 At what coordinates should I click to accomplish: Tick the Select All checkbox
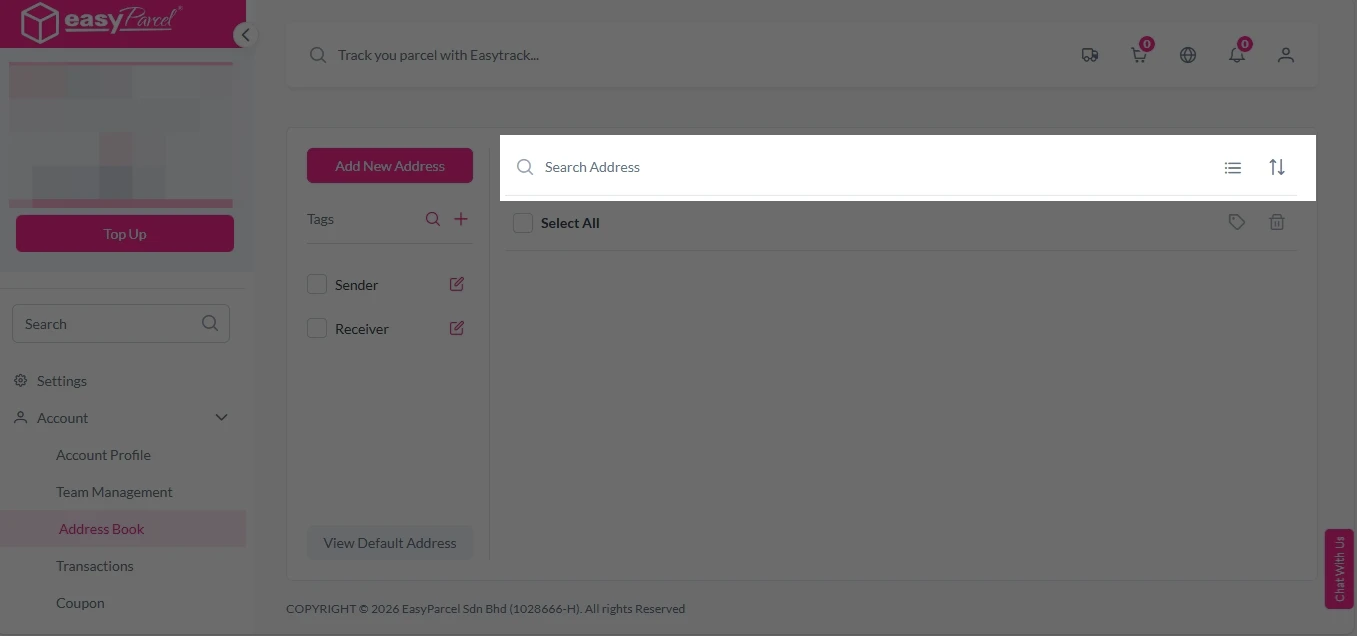(523, 223)
